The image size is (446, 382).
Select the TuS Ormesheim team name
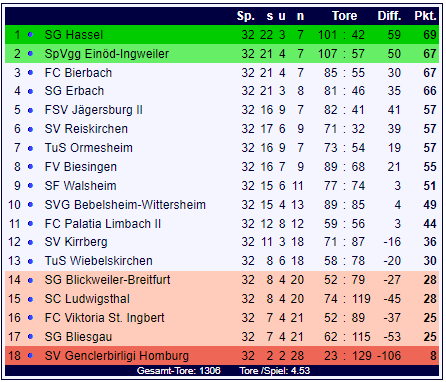pos(89,148)
